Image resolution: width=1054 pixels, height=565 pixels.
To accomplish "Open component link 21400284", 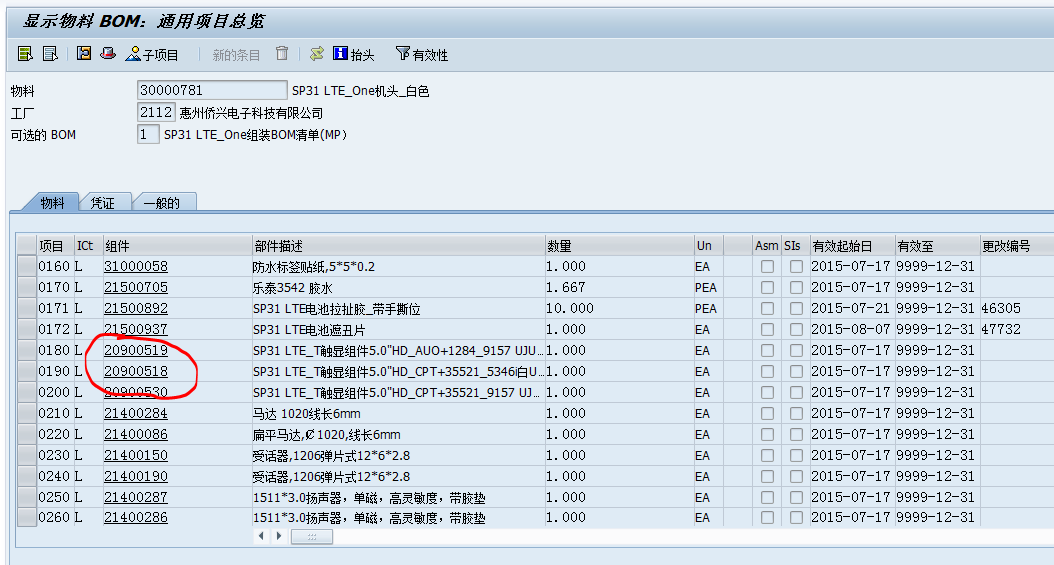I will [x=136, y=413].
